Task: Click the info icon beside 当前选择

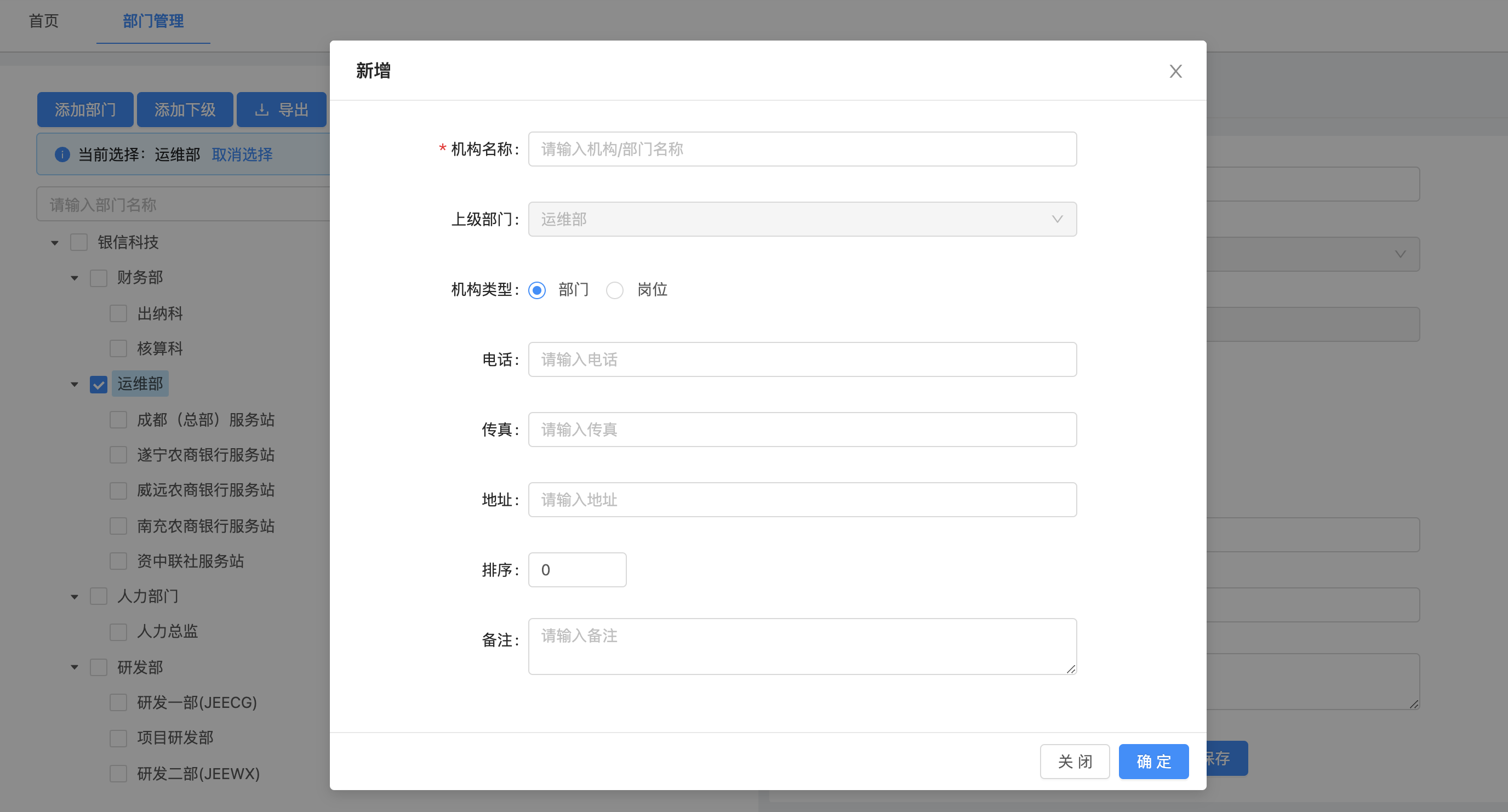Action: (x=62, y=155)
